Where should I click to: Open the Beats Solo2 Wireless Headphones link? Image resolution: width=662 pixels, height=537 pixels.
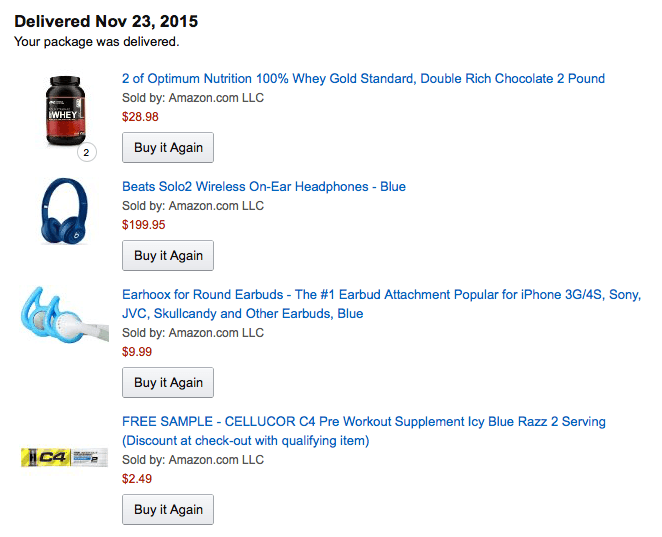pyautogui.click(x=263, y=187)
